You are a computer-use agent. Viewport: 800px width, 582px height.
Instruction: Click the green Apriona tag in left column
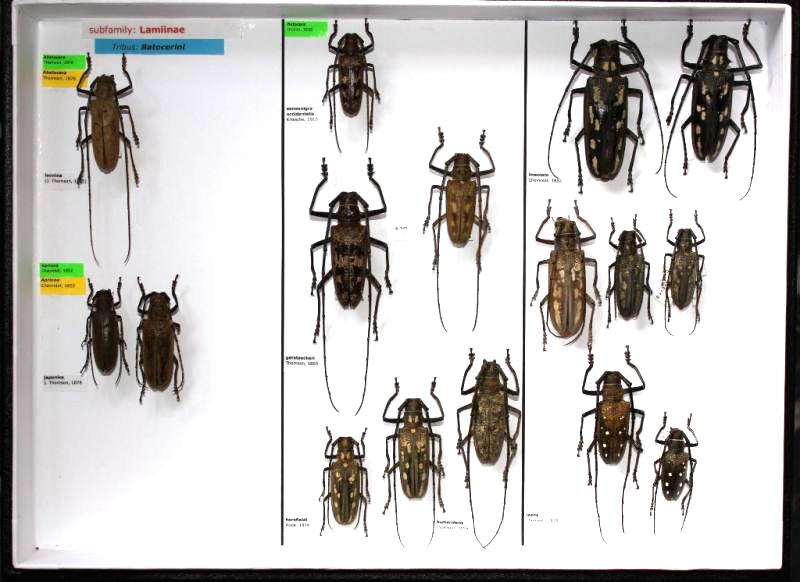(62, 270)
